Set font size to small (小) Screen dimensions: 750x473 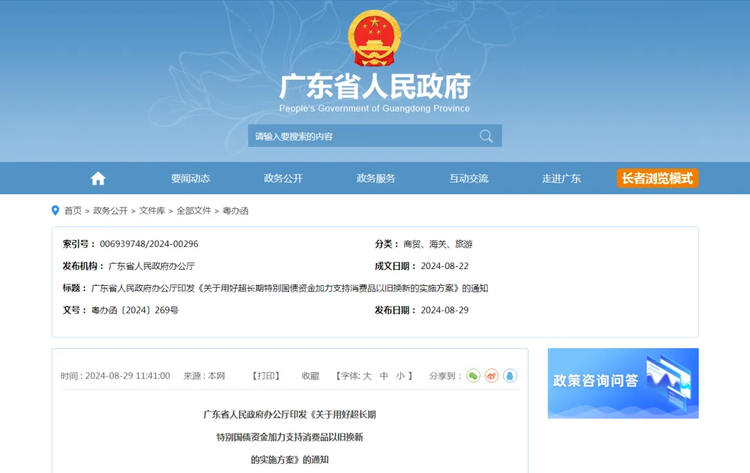(x=400, y=376)
